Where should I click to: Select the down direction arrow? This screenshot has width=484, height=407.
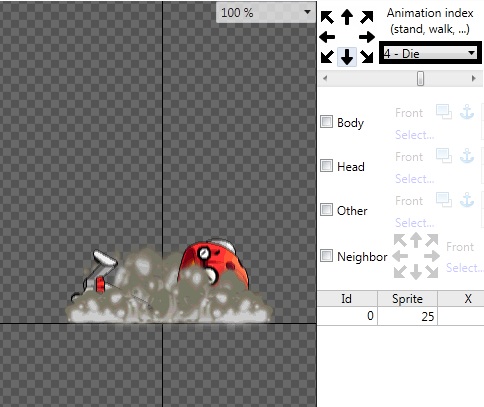pyautogui.click(x=347, y=57)
